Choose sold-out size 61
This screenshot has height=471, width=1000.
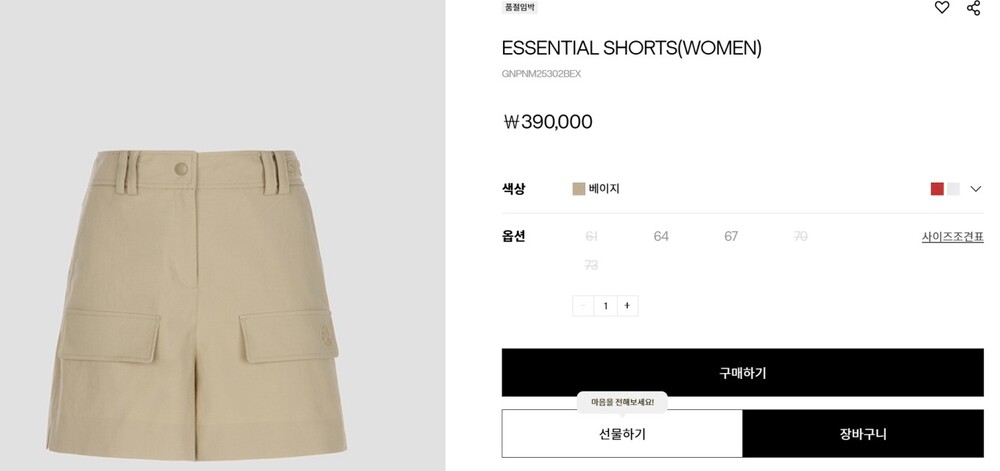[591, 236]
